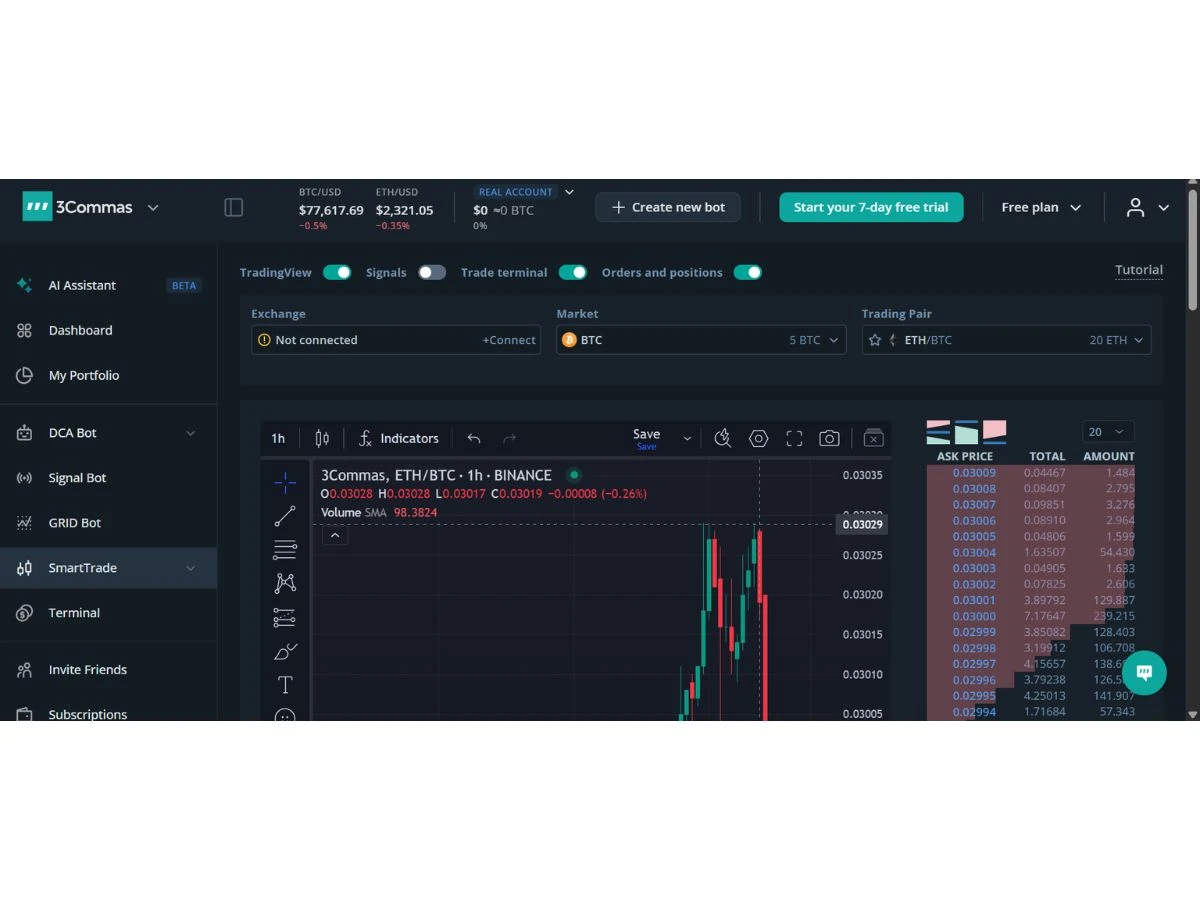Open the 3Commas logo home link
Image resolution: width=1200 pixels, height=900 pixels.
click(x=77, y=207)
